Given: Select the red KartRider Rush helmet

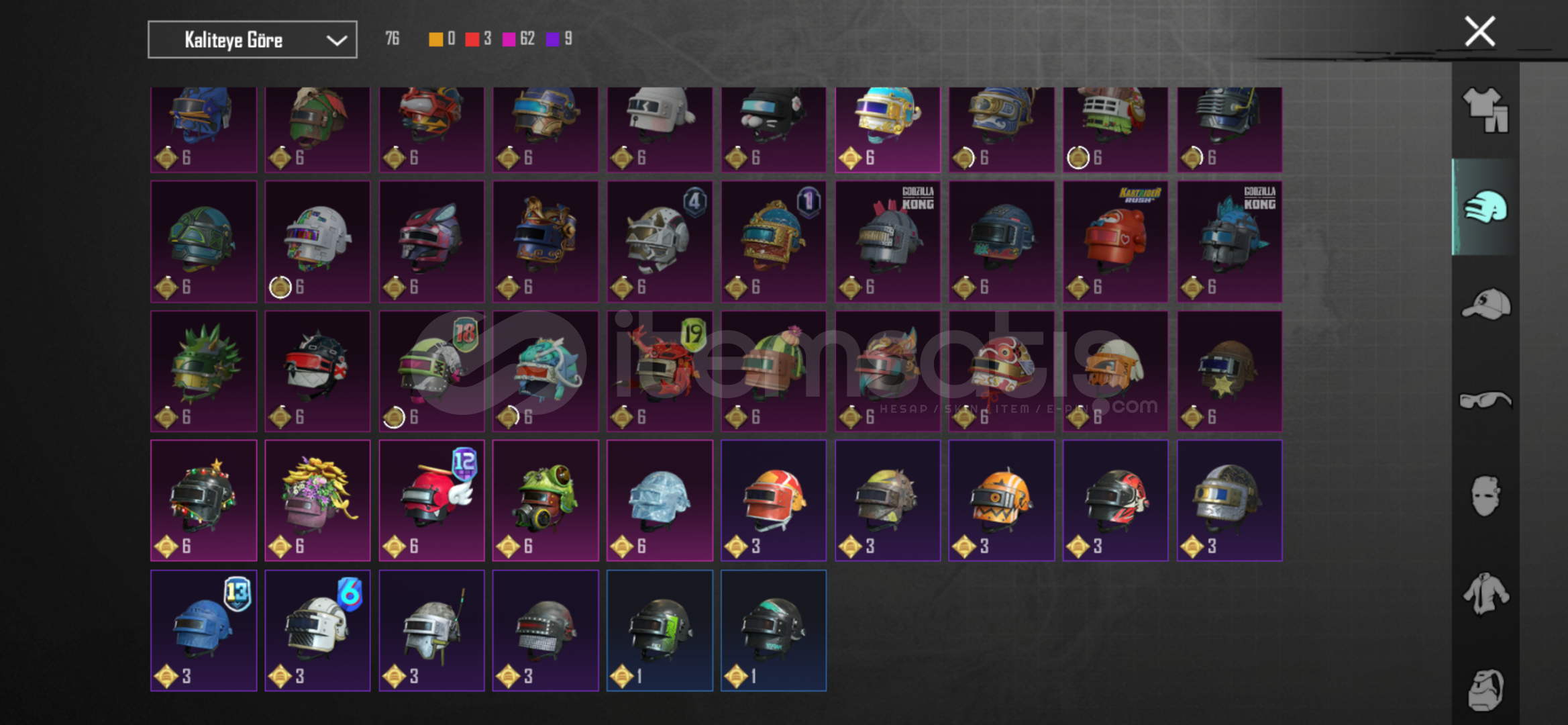Looking at the screenshot, I should [x=1116, y=242].
